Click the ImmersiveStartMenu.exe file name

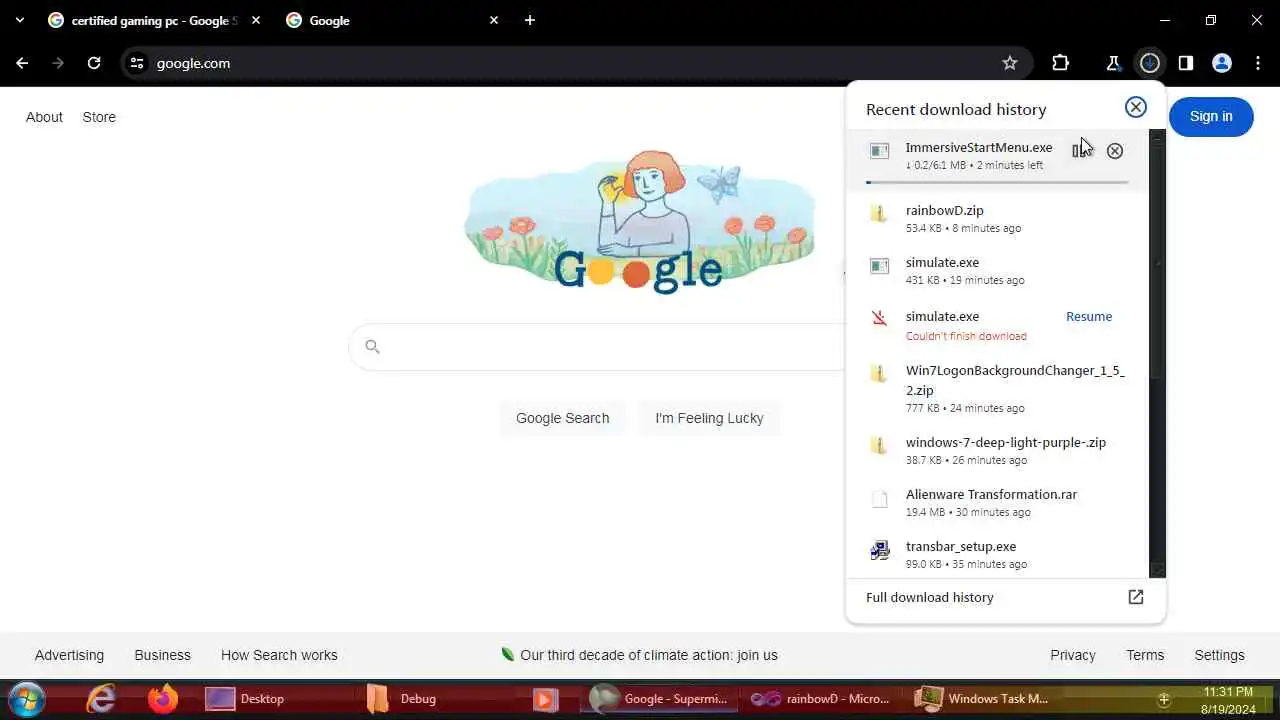[979, 147]
